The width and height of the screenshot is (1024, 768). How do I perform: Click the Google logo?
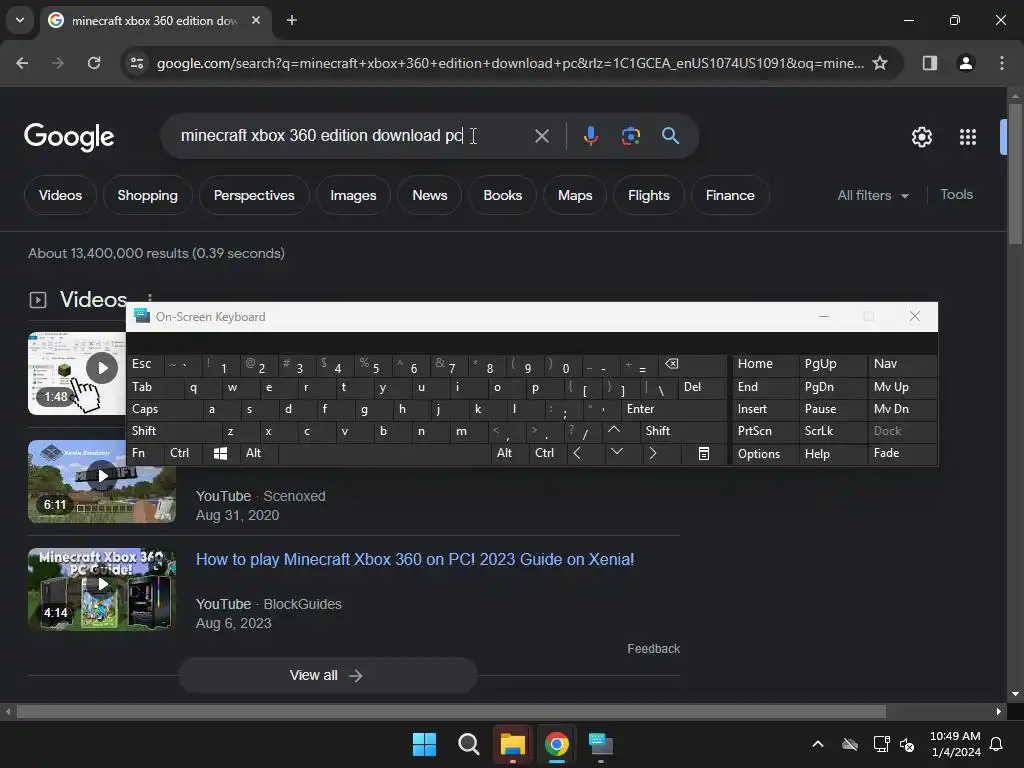pos(69,136)
